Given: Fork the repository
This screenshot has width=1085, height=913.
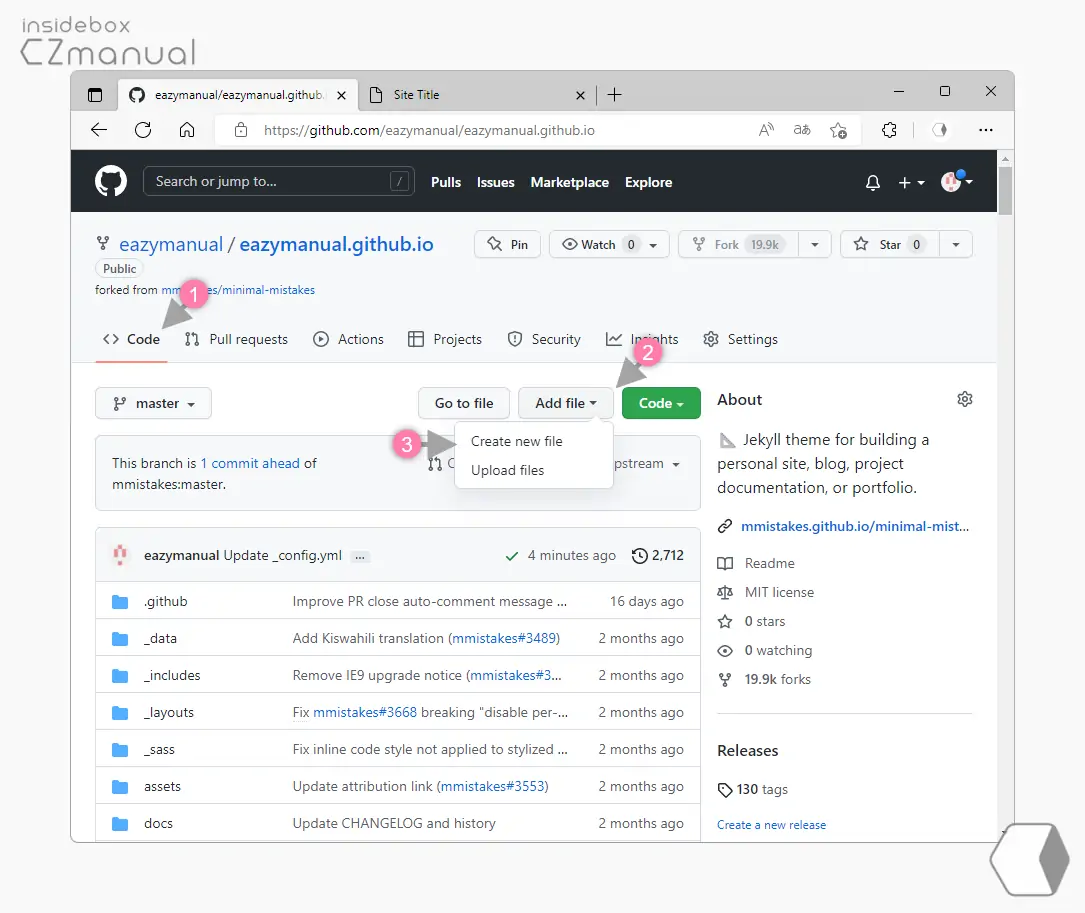Looking at the screenshot, I should [x=738, y=244].
